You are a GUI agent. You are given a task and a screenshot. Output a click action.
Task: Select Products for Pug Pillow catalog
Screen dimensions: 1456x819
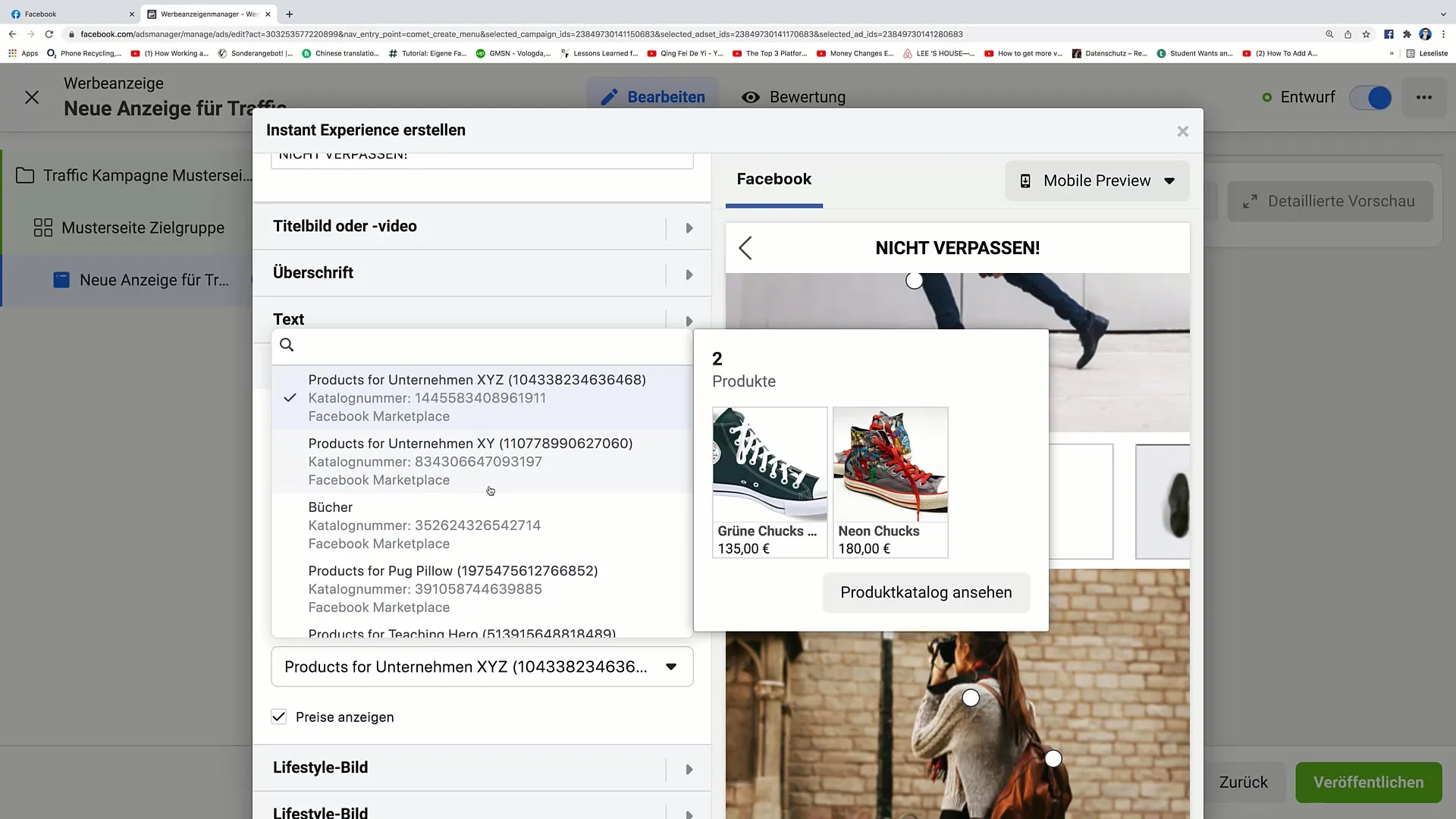[x=482, y=588]
